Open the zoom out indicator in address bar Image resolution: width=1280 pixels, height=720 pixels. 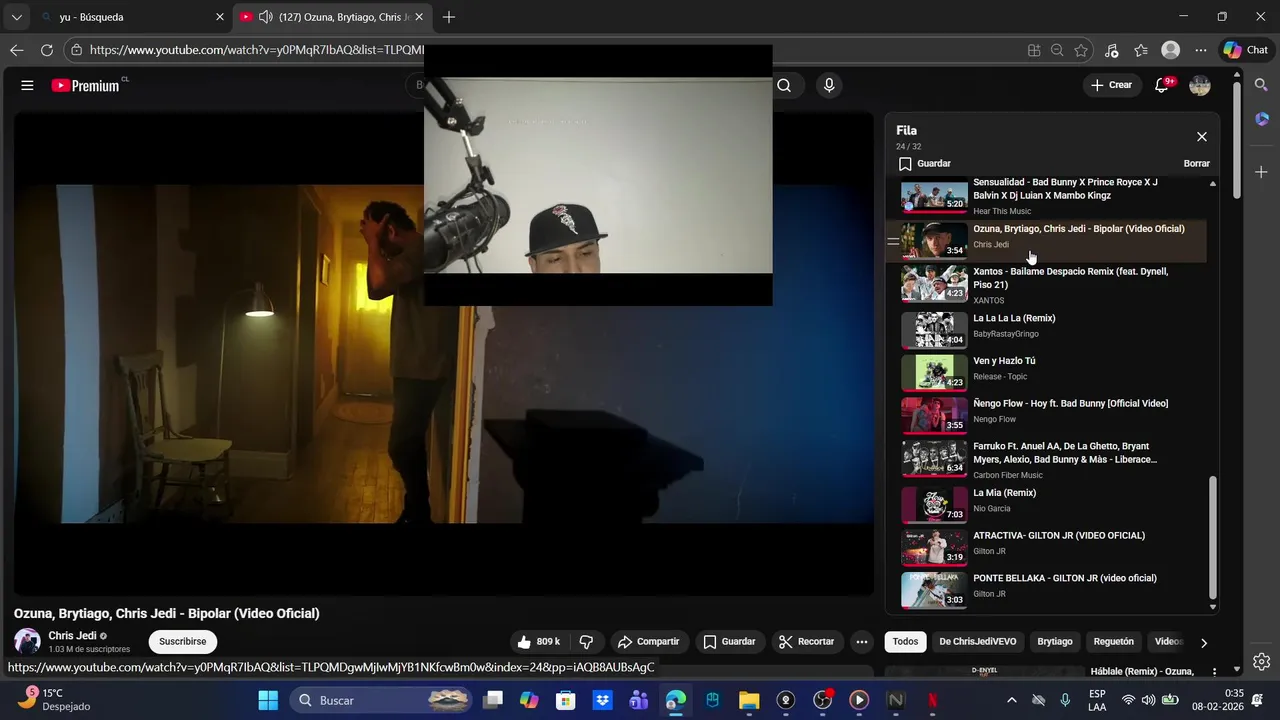tap(1057, 50)
